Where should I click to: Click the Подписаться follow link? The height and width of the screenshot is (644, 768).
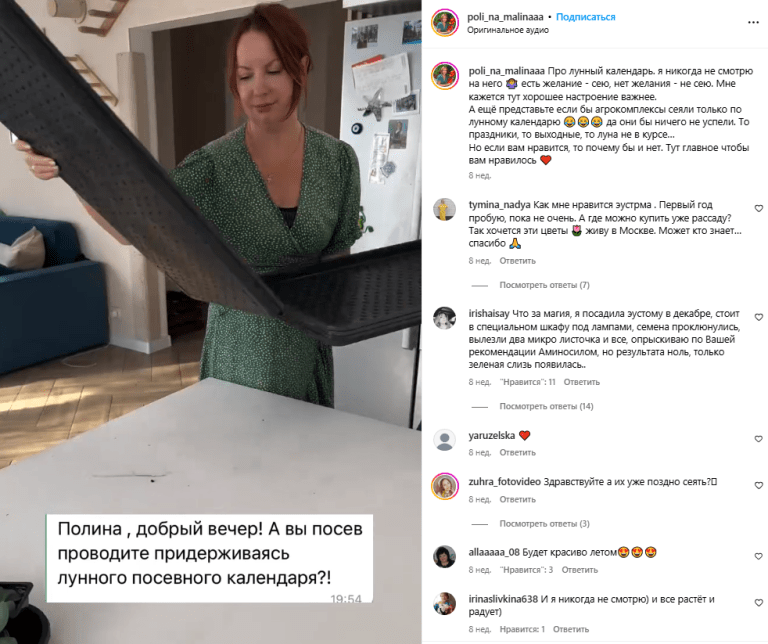[x=585, y=17]
